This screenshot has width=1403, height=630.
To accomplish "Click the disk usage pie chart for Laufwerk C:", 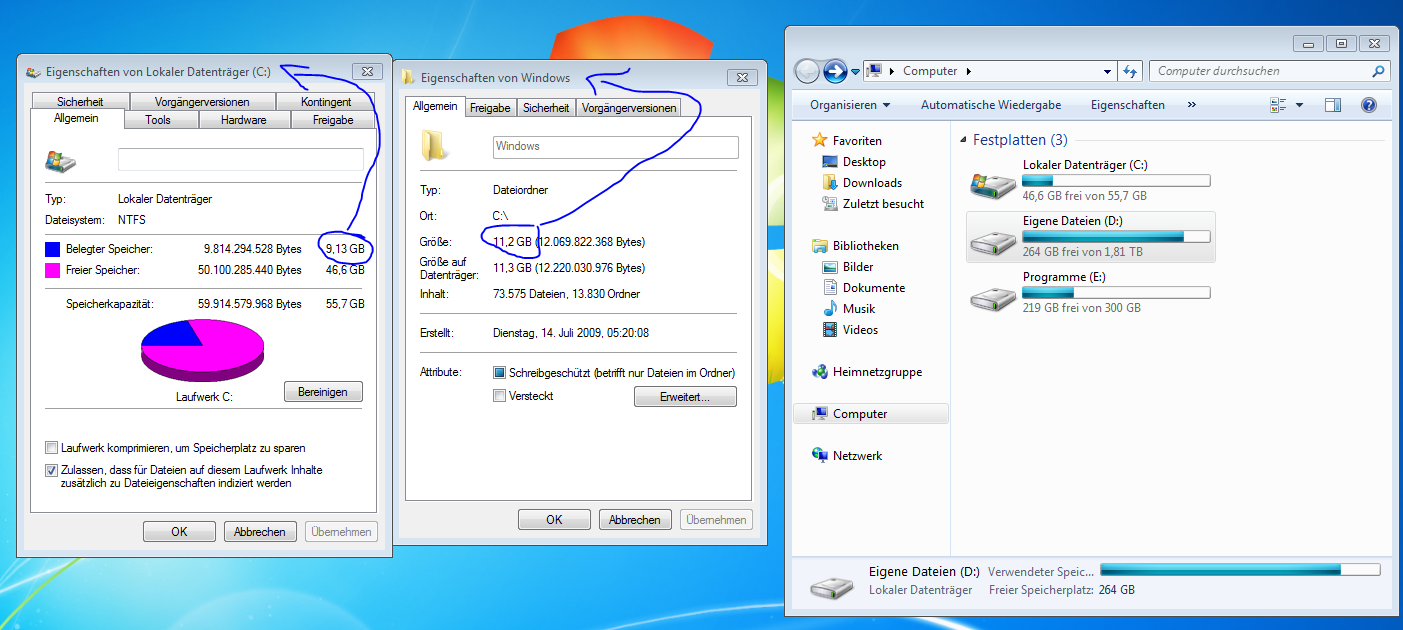I will [203, 350].
